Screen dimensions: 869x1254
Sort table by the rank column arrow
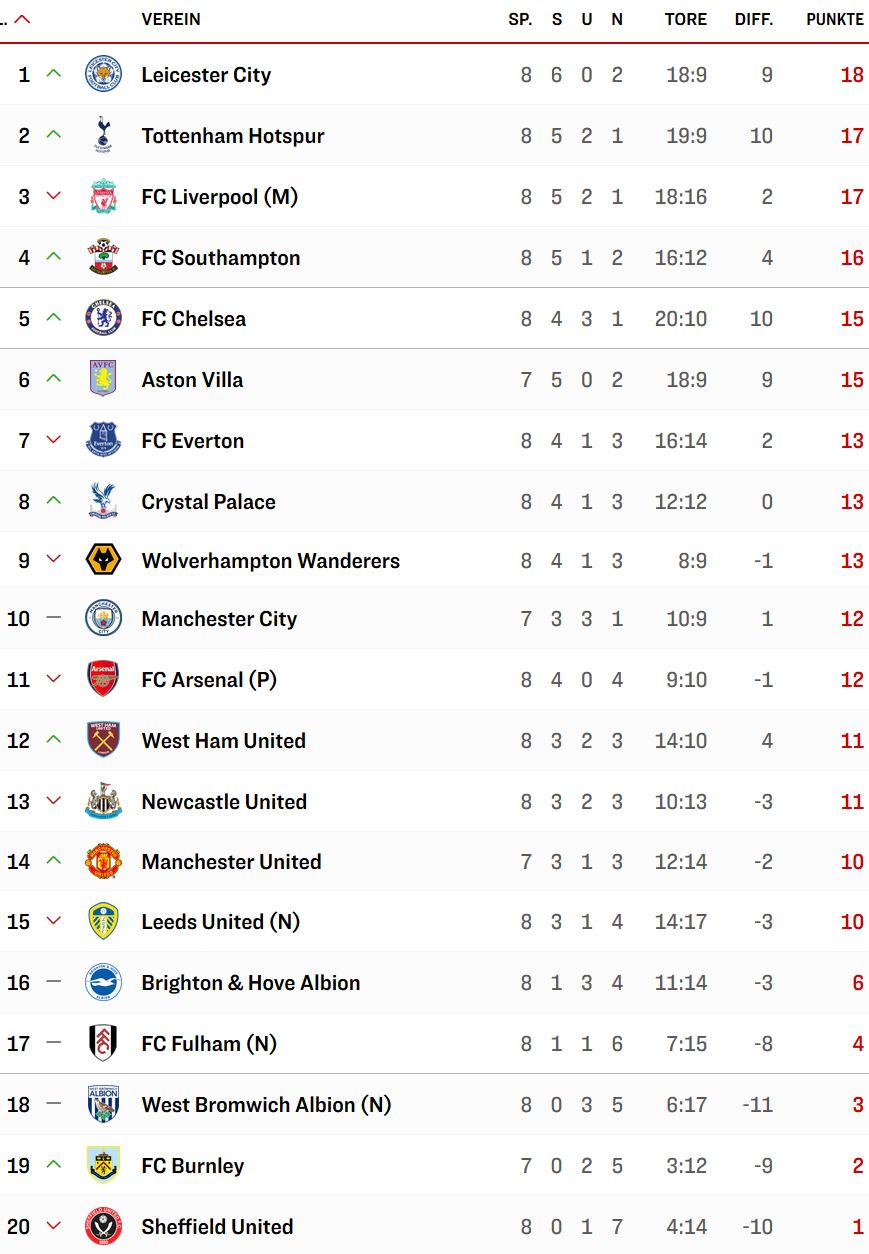click(21, 19)
